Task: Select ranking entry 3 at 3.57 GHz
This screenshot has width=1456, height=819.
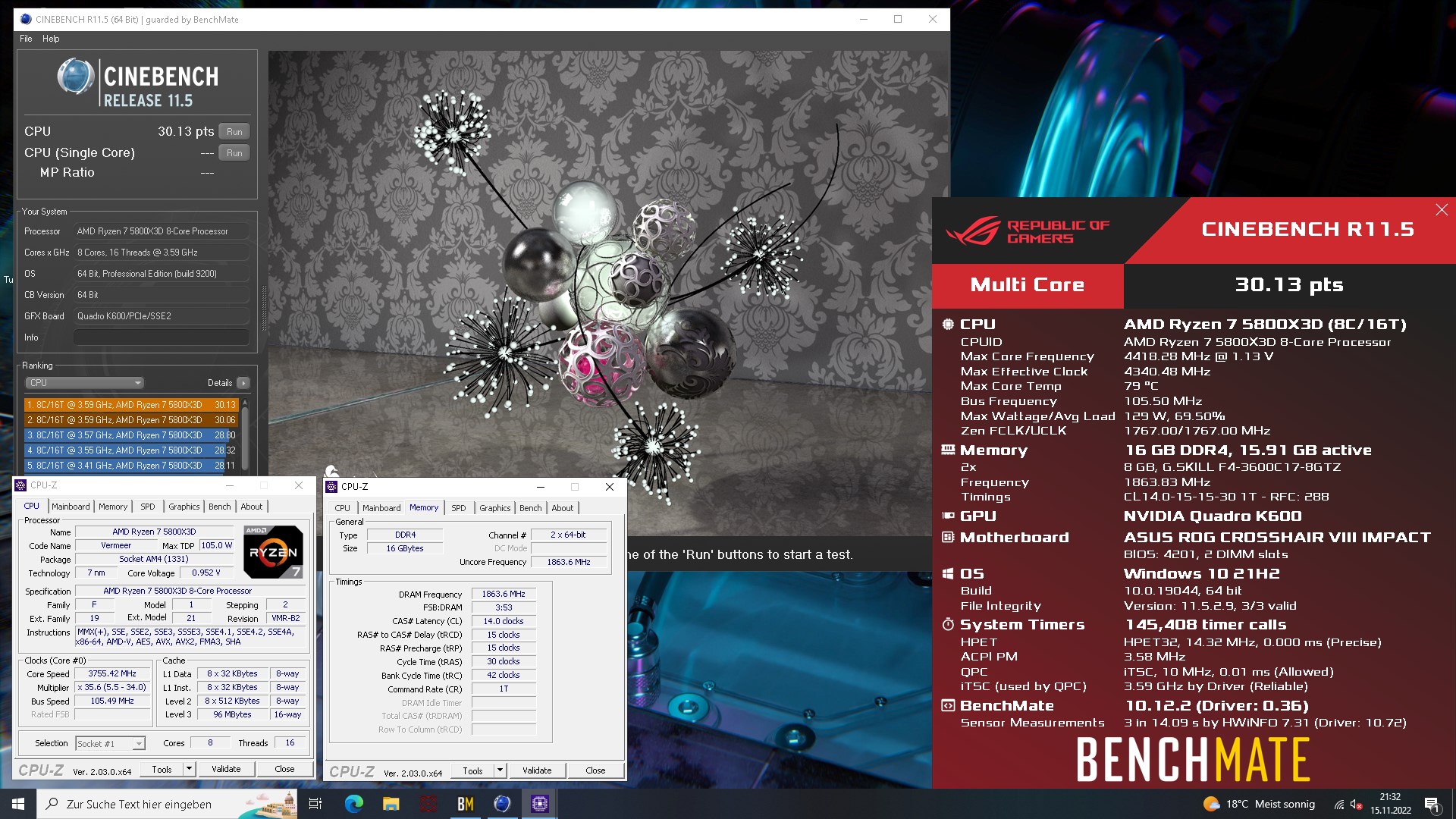Action: tap(131, 435)
